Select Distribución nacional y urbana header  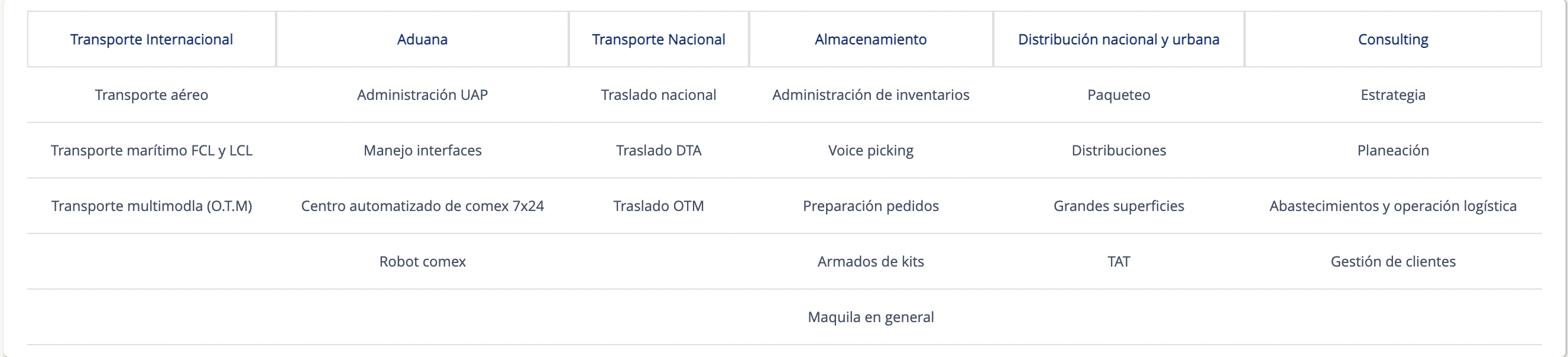click(1119, 40)
